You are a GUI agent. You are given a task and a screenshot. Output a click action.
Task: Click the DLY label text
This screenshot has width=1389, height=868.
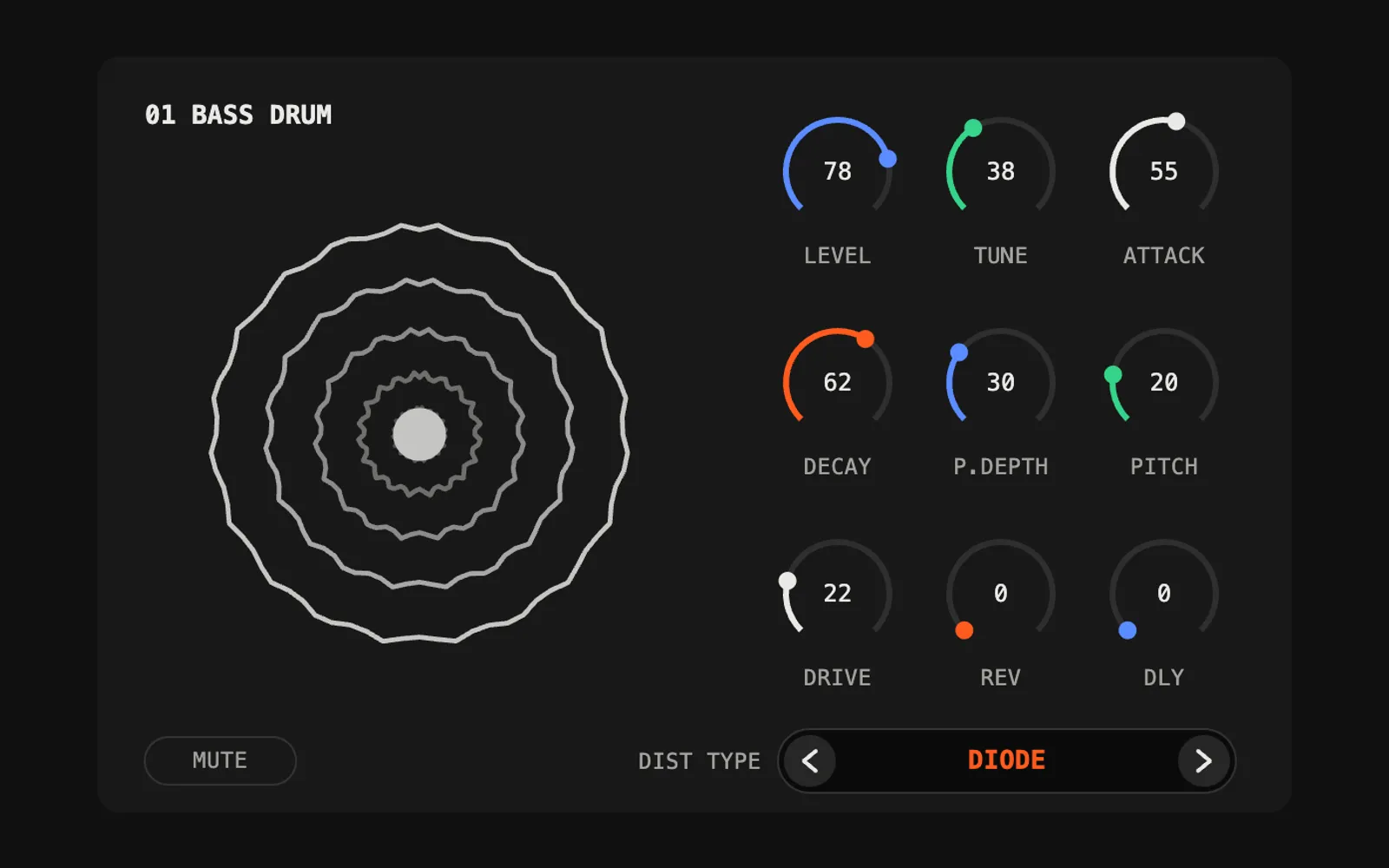pyautogui.click(x=1163, y=678)
